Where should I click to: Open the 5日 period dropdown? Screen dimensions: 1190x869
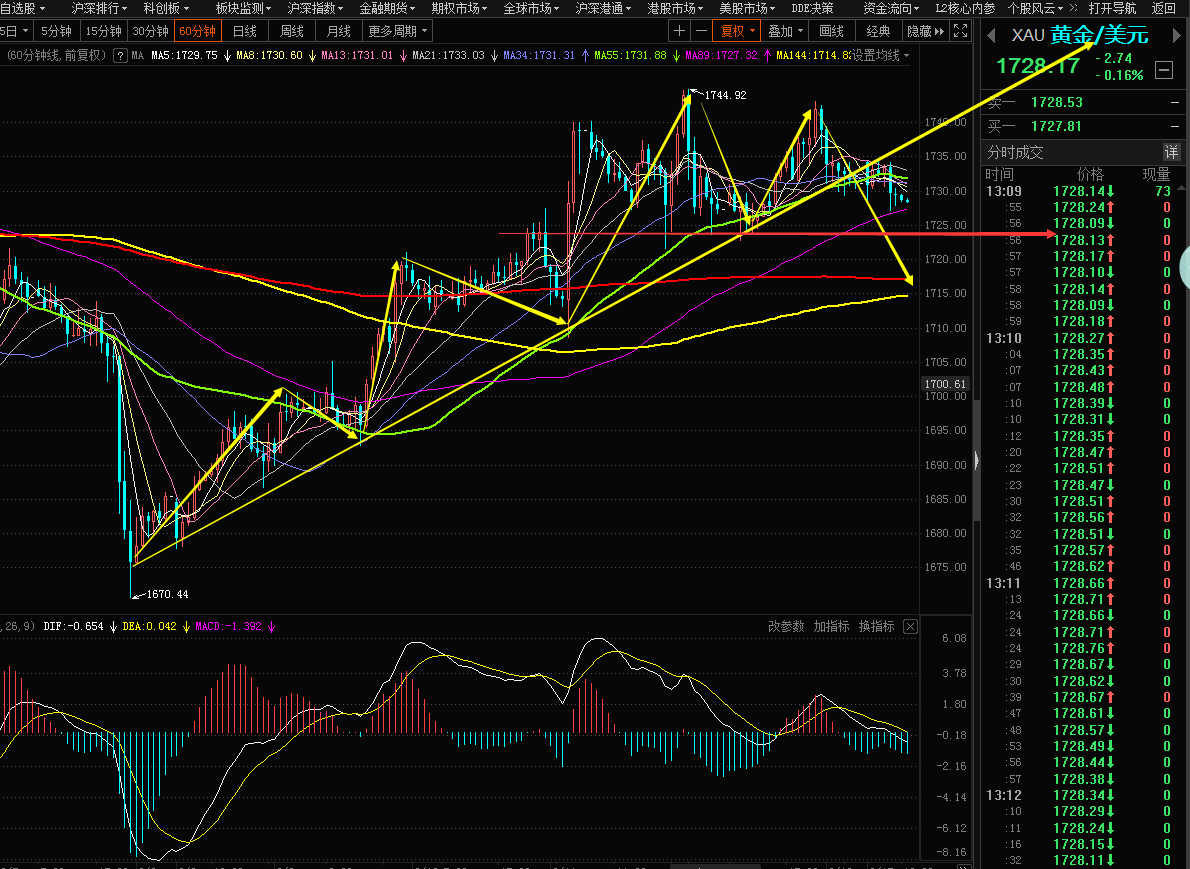[x=15, y=31]
